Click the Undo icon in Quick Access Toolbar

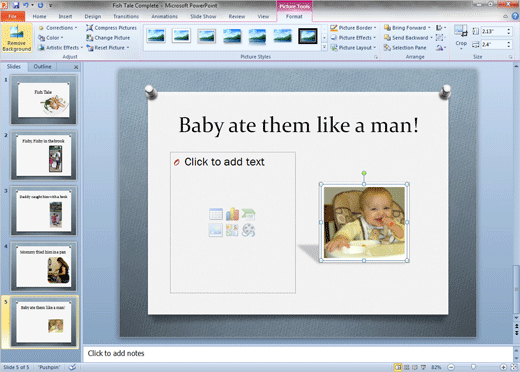tap(26, 5)
